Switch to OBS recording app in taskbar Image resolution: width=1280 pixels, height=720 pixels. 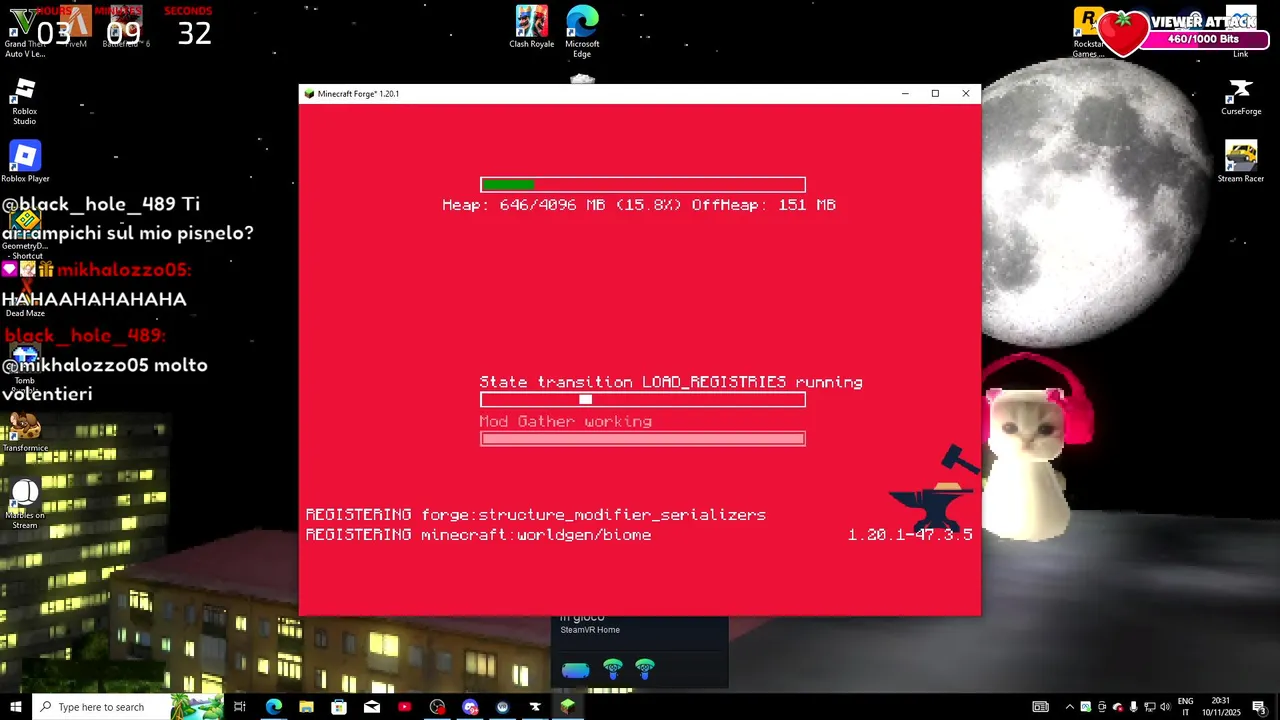coord(437,707)
